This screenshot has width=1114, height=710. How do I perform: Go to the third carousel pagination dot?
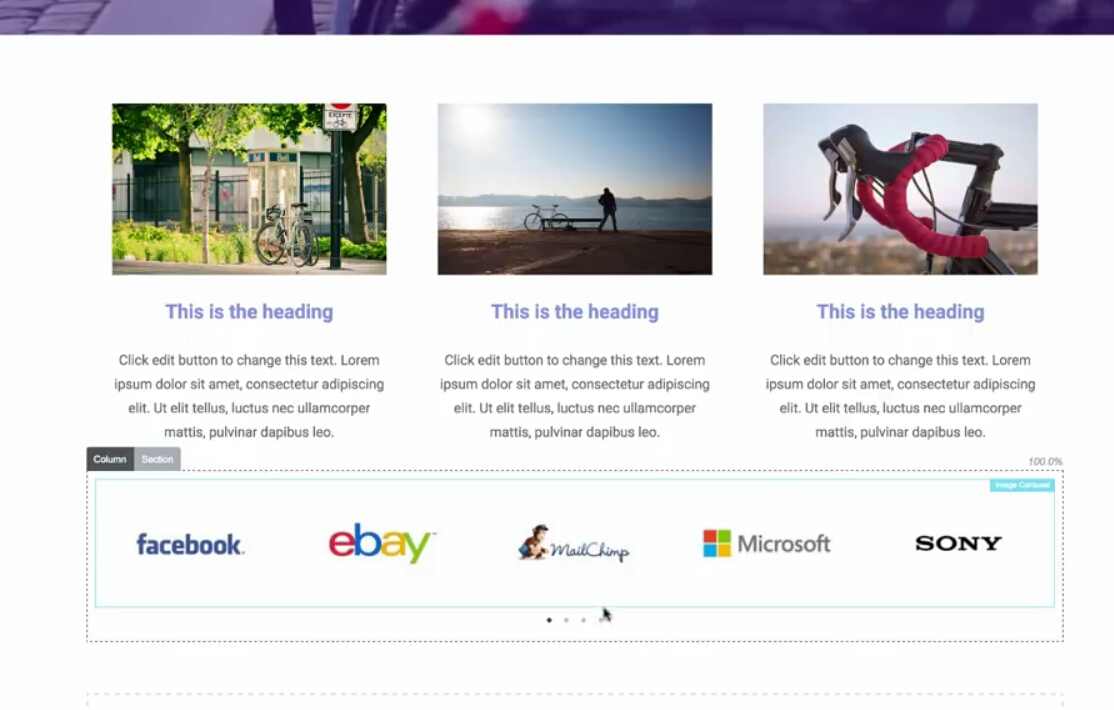[583, 620]
